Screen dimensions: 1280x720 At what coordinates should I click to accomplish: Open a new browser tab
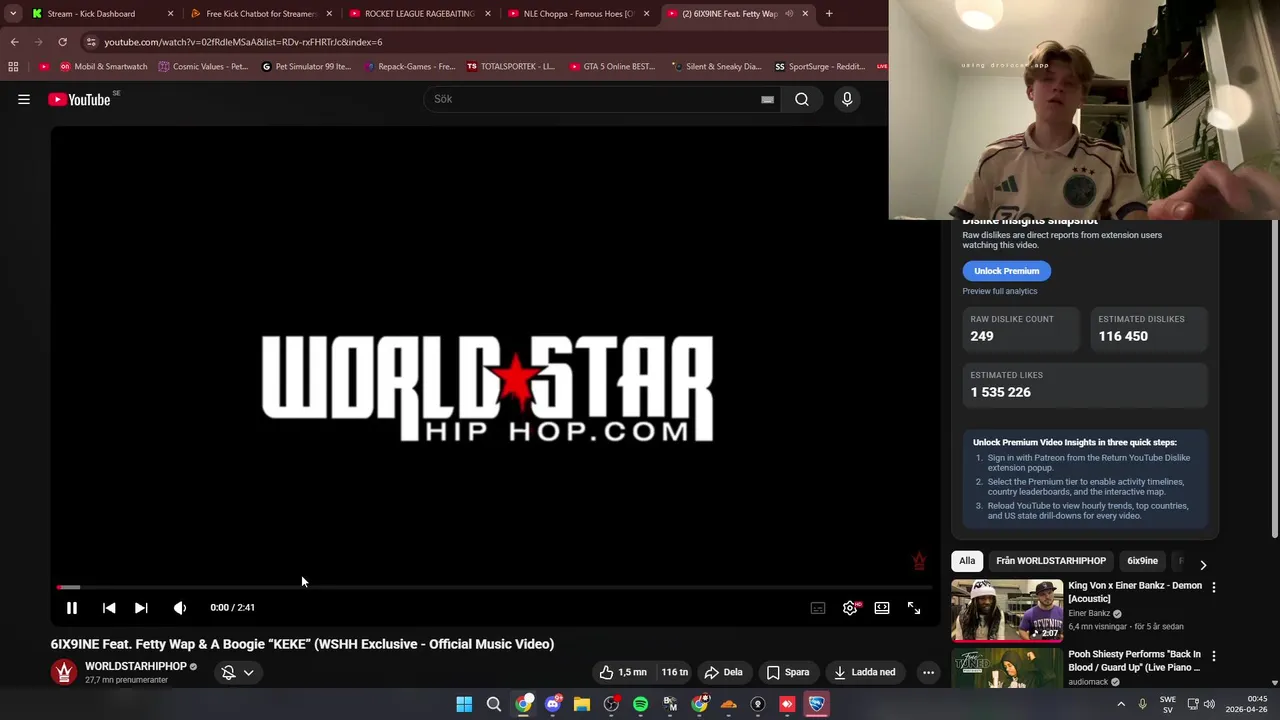829,14
